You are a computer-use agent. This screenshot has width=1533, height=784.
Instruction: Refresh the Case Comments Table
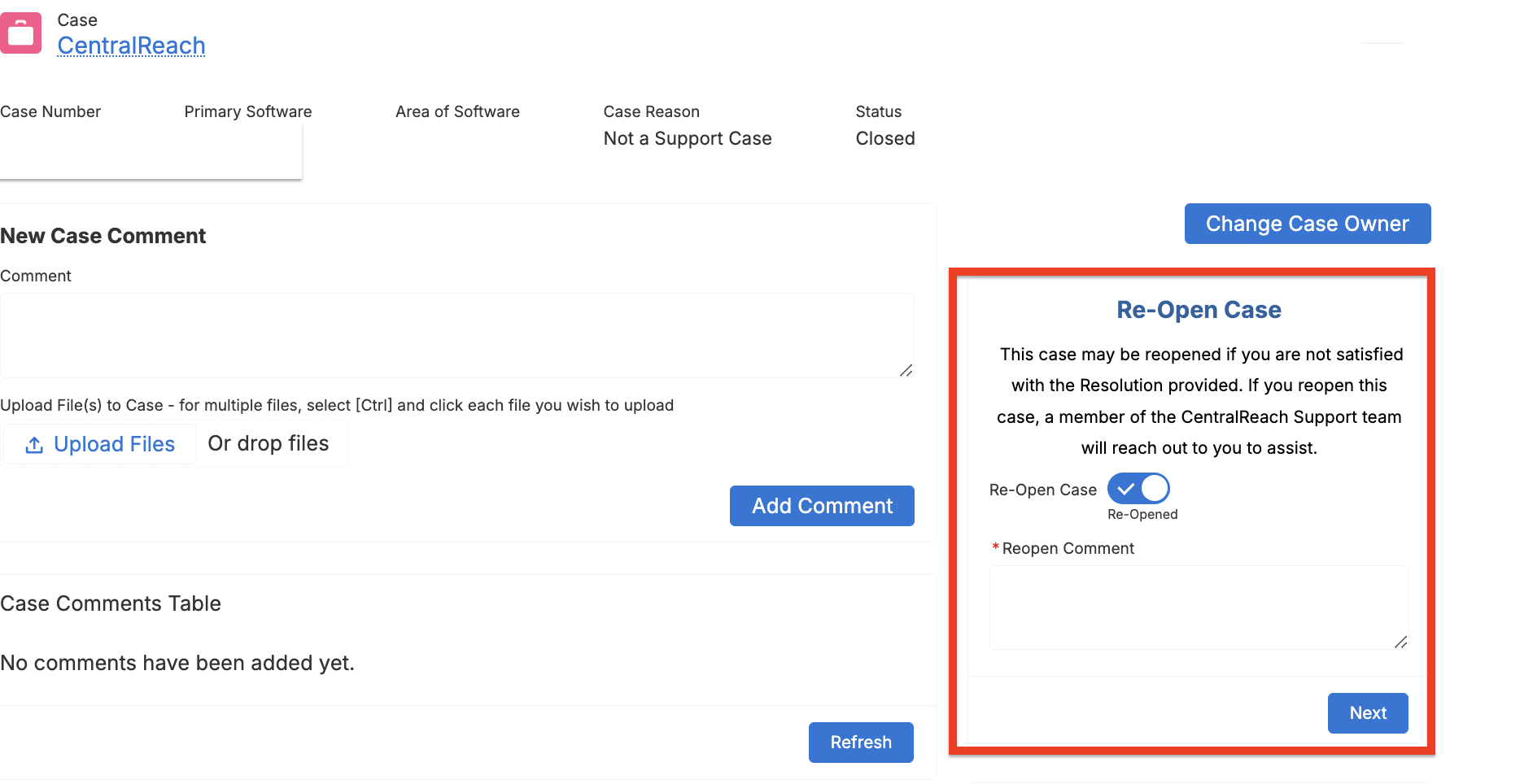coord(861,743)
